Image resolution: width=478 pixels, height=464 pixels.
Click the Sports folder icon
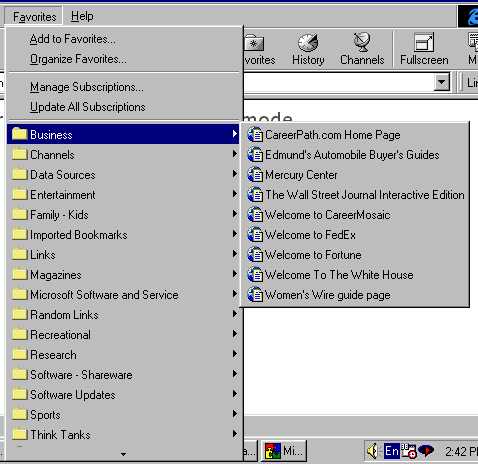[x=19, y=414]
